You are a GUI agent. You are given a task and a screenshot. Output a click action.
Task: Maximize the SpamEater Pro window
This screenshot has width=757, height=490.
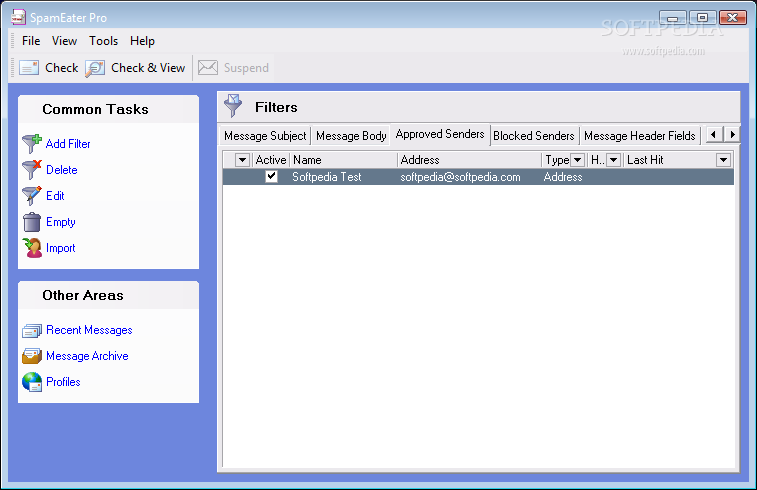tap(702, 18)
